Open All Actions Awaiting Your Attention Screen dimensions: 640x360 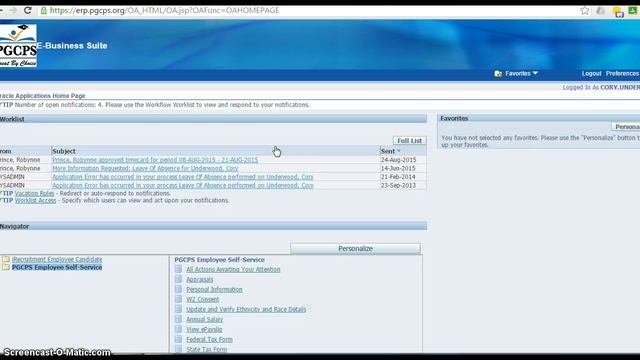click(x=233, y=269)
